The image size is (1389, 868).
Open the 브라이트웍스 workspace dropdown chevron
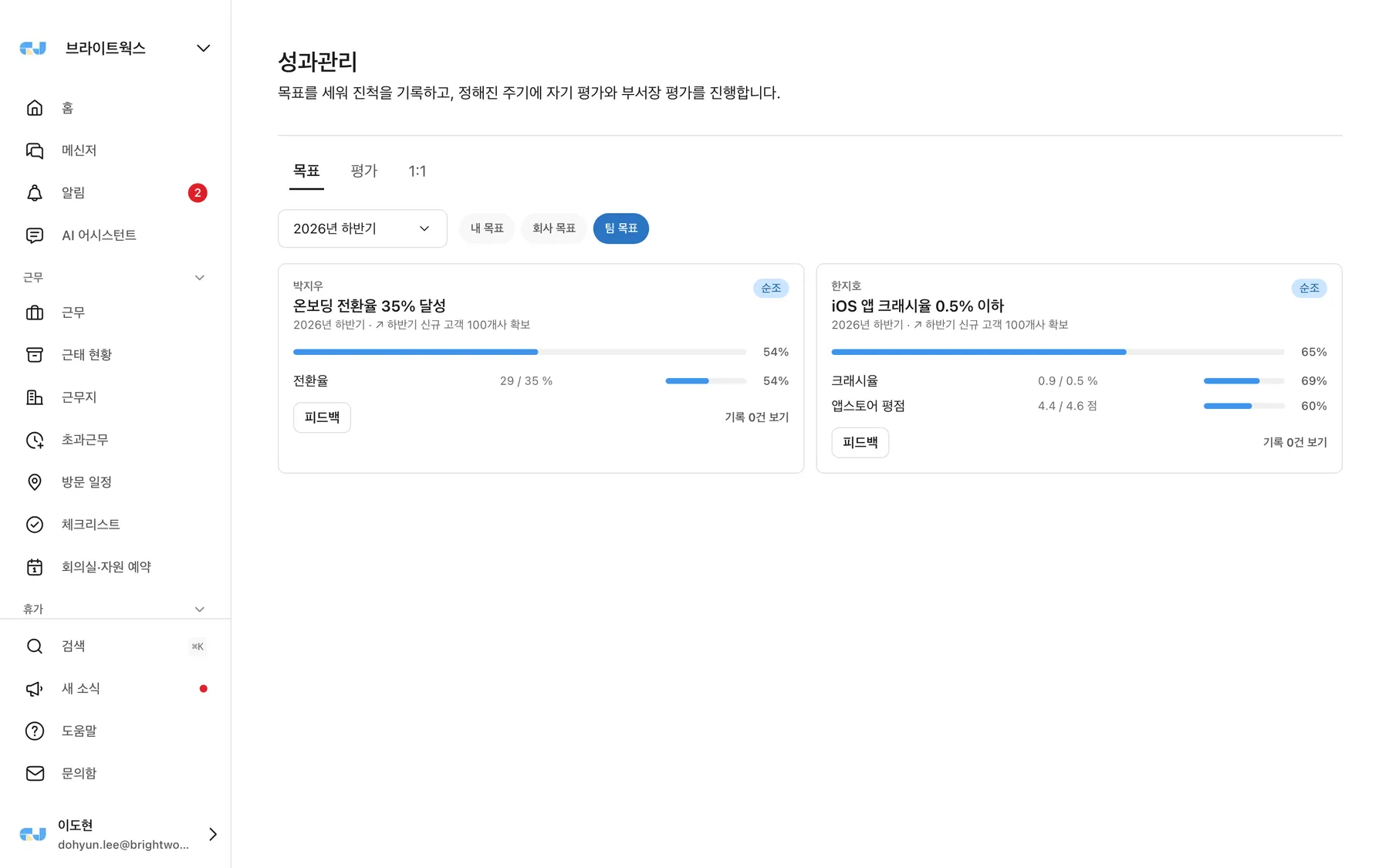[203, 48]
